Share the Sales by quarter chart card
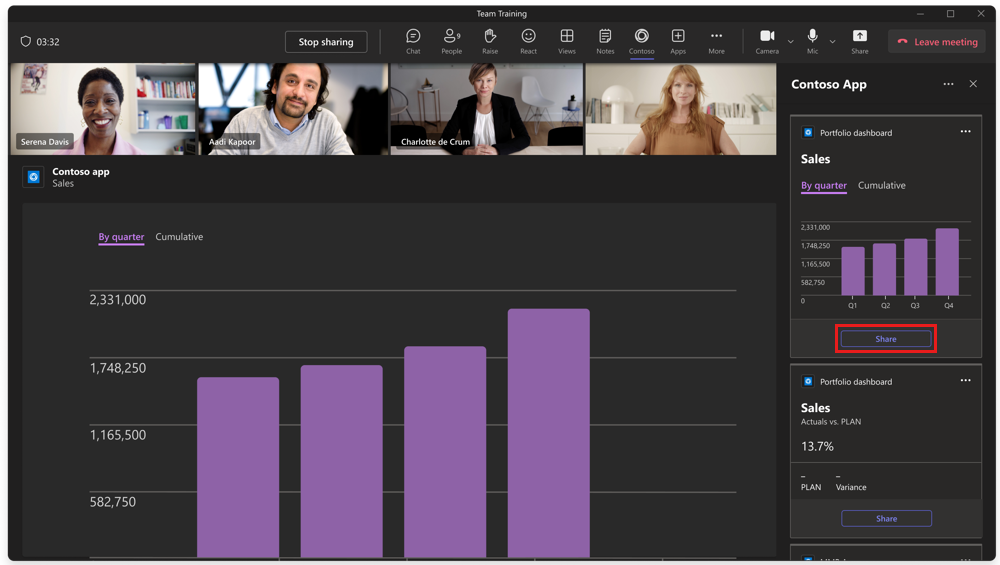 [x=886, y=339]
